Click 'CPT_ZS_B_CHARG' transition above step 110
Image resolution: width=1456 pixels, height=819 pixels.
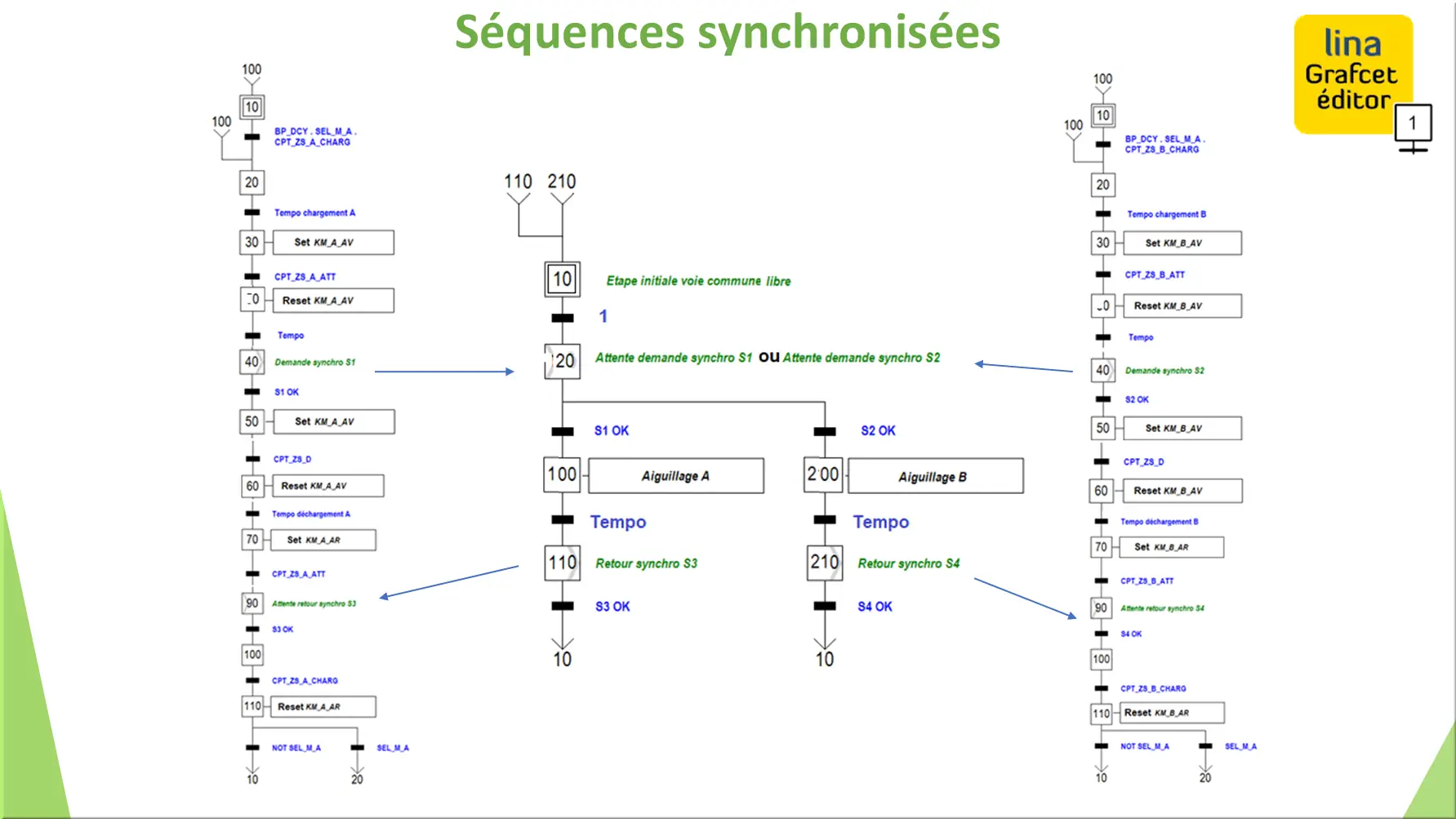pyautogui.click(x=1154, y=689)
